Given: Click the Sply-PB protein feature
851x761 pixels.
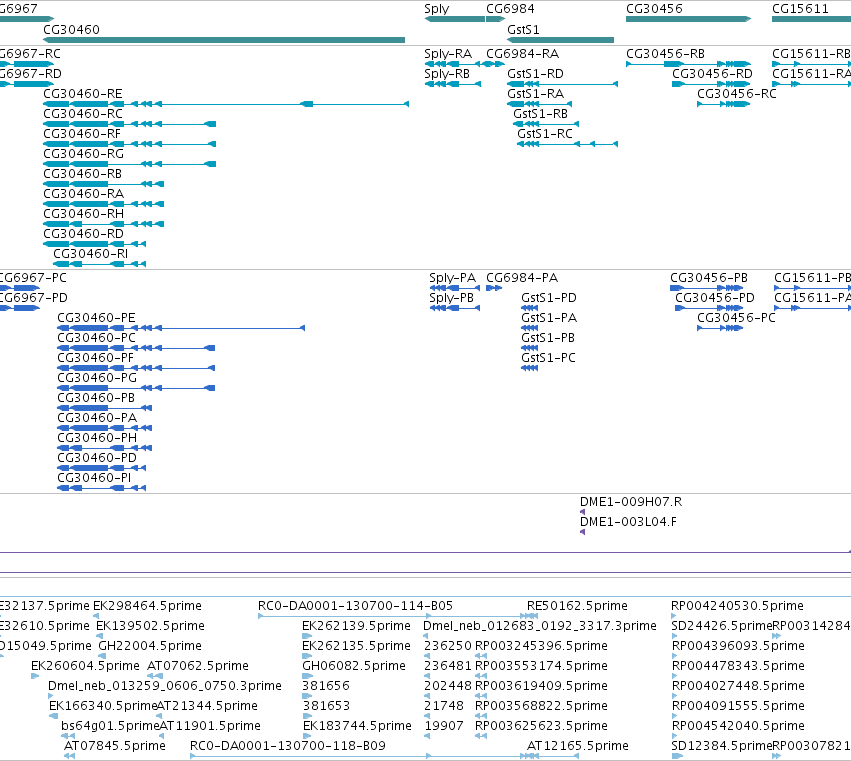Looking at the screenshot, I should 455,308.
